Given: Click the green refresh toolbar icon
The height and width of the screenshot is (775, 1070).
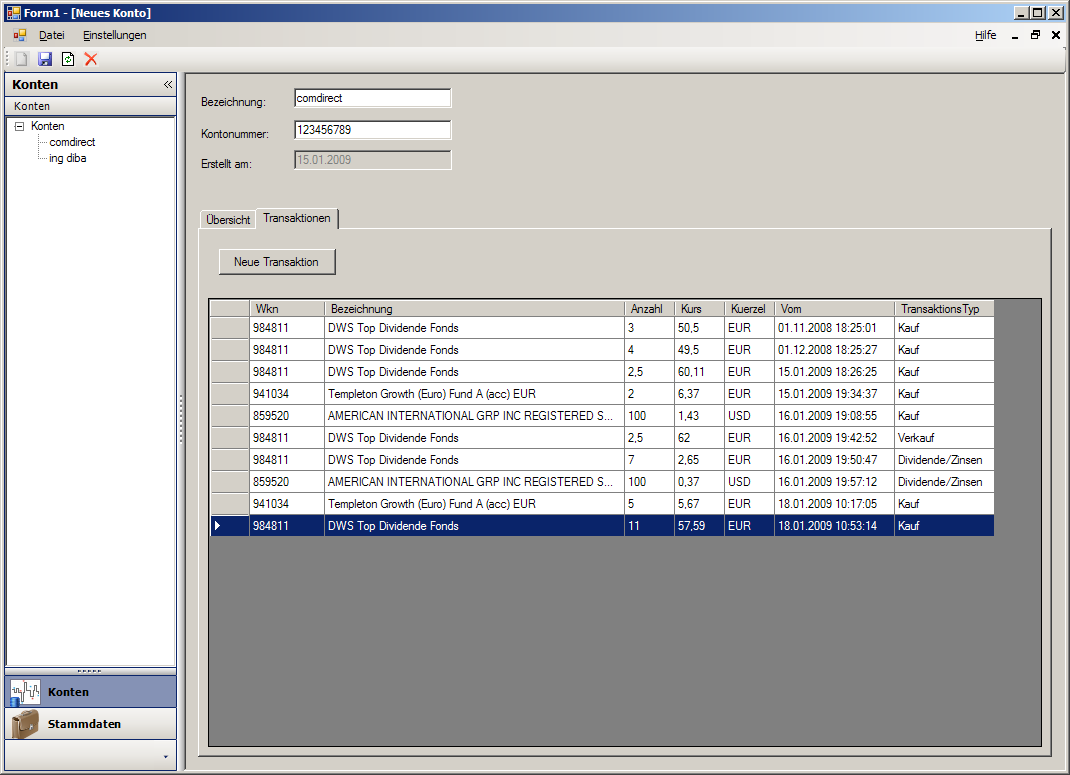Looking at the screenshot, I should tap(68, 59).
